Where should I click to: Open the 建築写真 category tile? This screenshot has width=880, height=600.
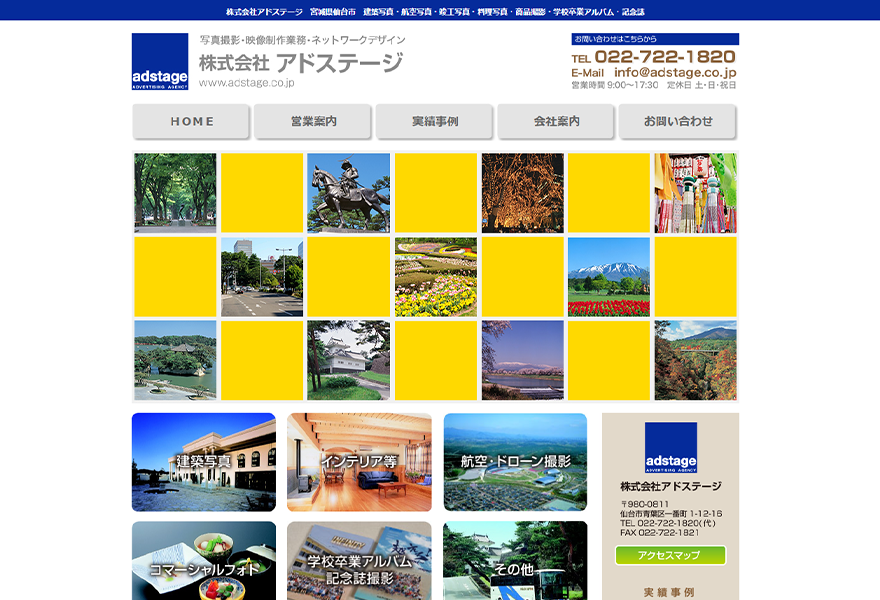[x=204, y=462]
